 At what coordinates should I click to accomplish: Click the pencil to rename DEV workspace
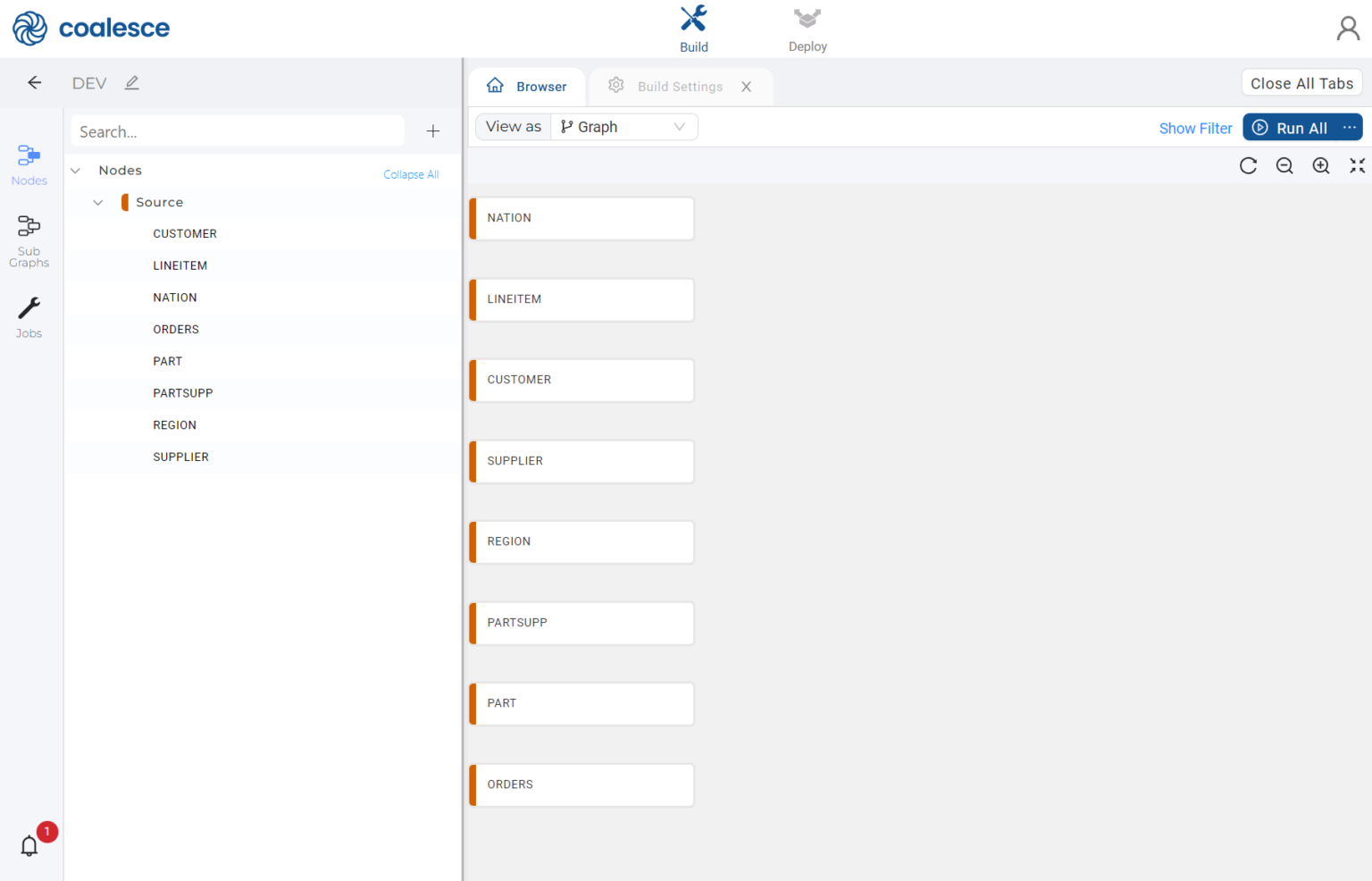tap(131, 82)
